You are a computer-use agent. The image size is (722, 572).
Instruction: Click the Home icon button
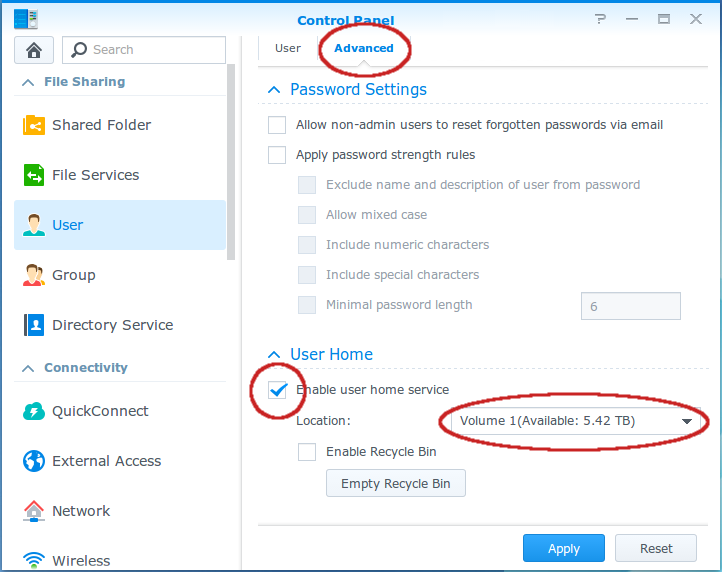[34, 50]
